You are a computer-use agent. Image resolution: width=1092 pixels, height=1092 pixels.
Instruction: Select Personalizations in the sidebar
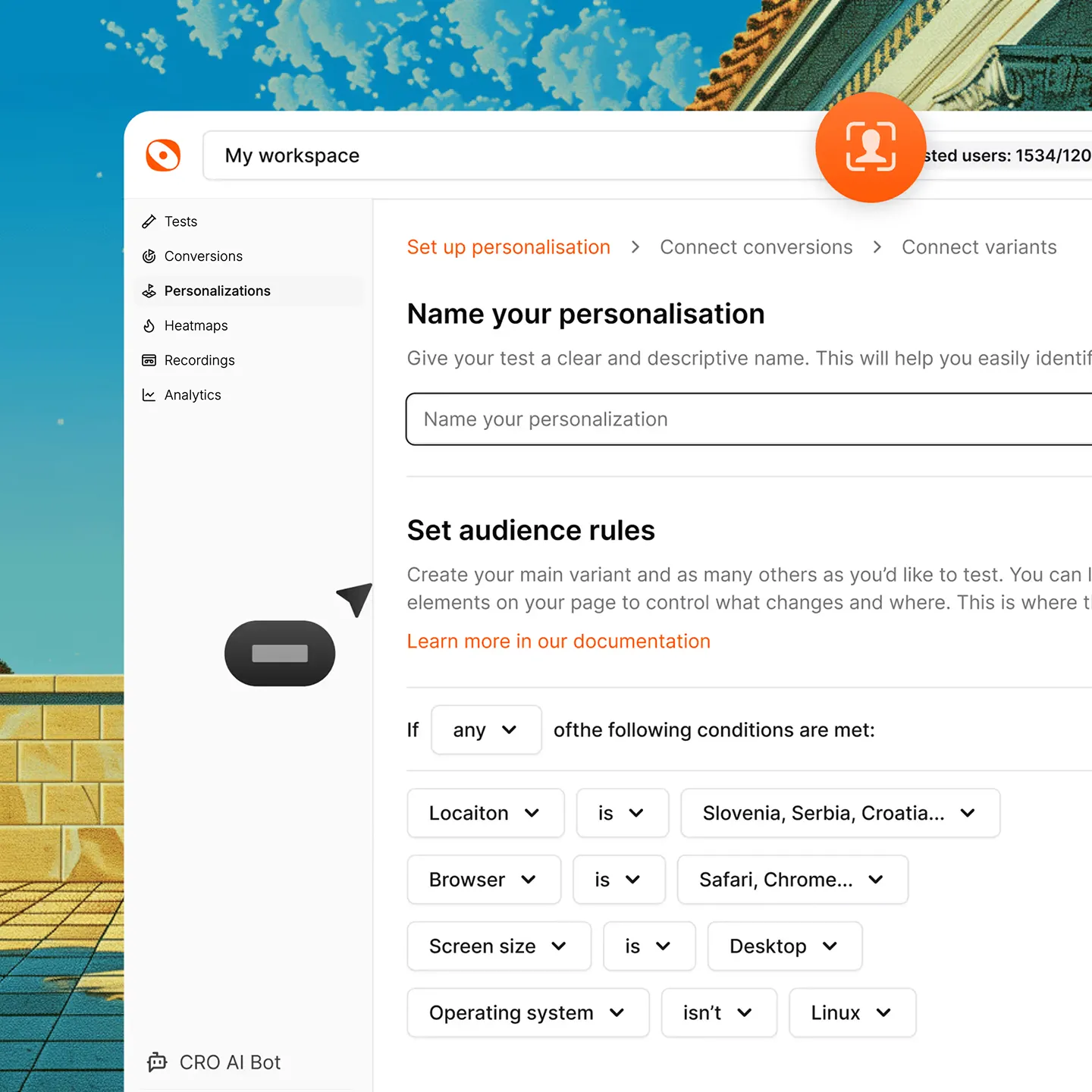(249, 291)
